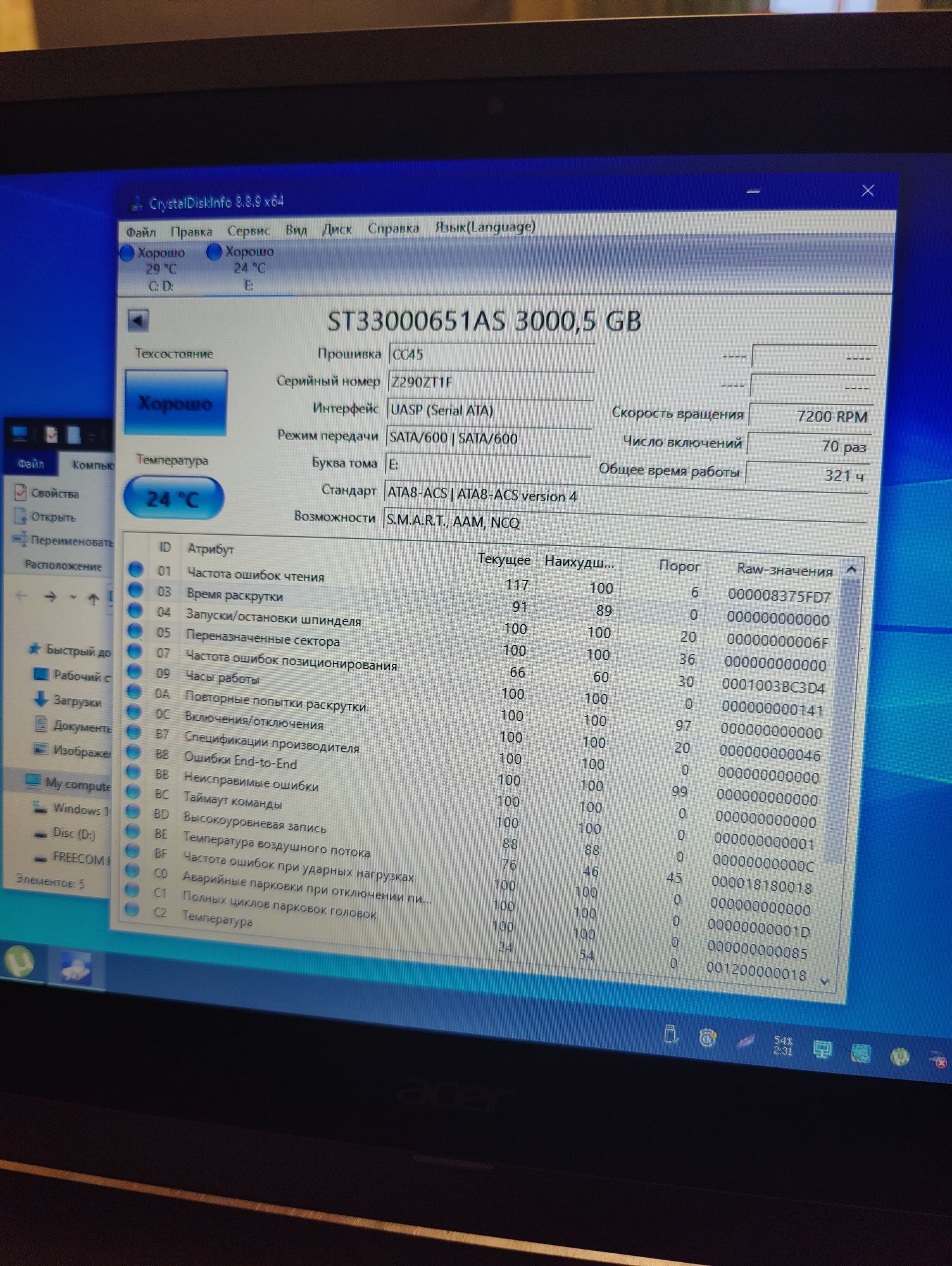Click the 24 °C temperature button
This screenshot has width=952, height=1266.
(173, 499)
